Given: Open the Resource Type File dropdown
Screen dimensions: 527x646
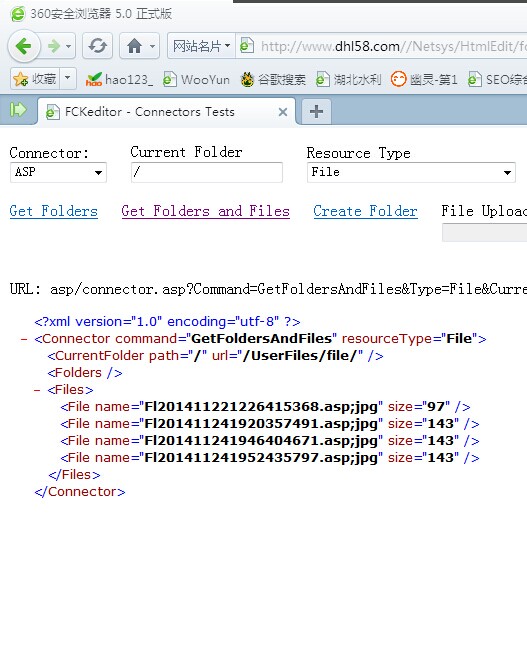Looking at the screenshot, I should [411, 172].
